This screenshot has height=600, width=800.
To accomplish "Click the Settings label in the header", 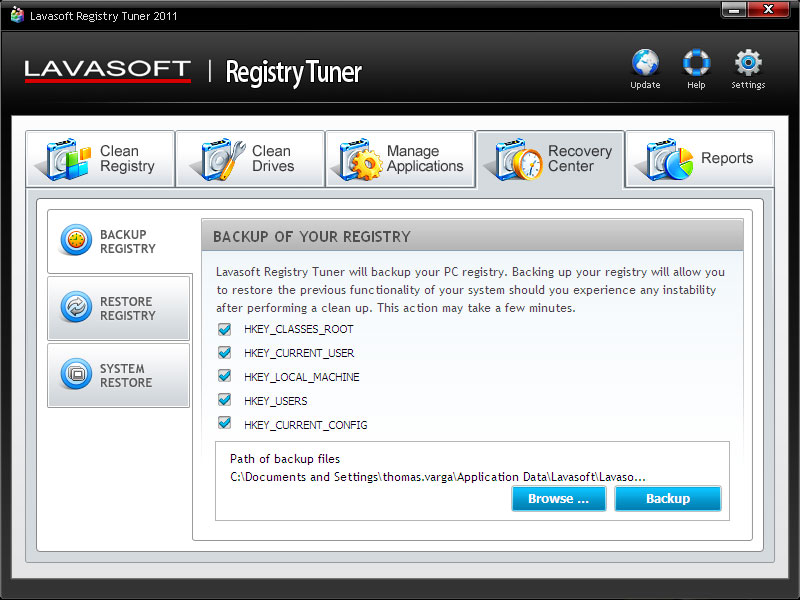I will [748, 85].
